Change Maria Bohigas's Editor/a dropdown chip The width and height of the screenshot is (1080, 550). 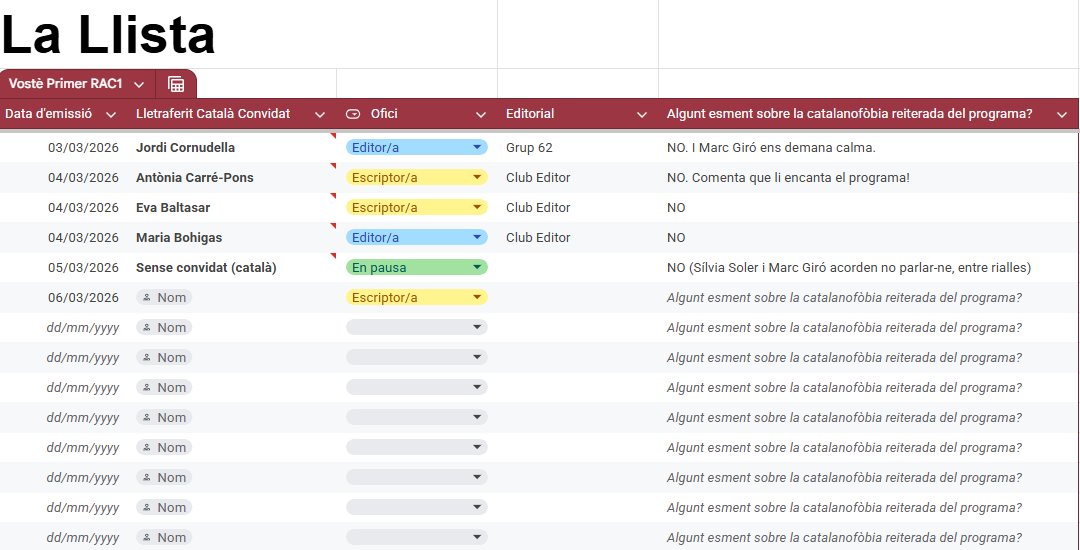click(417, 237)
